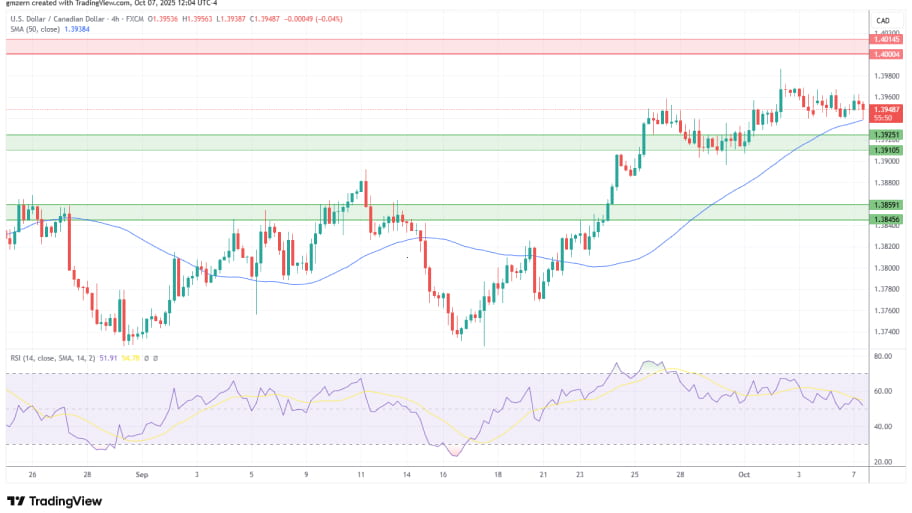Click the 1.39105 green price label
The height and width of the screenshot is (513, 912).
[885, 150]
